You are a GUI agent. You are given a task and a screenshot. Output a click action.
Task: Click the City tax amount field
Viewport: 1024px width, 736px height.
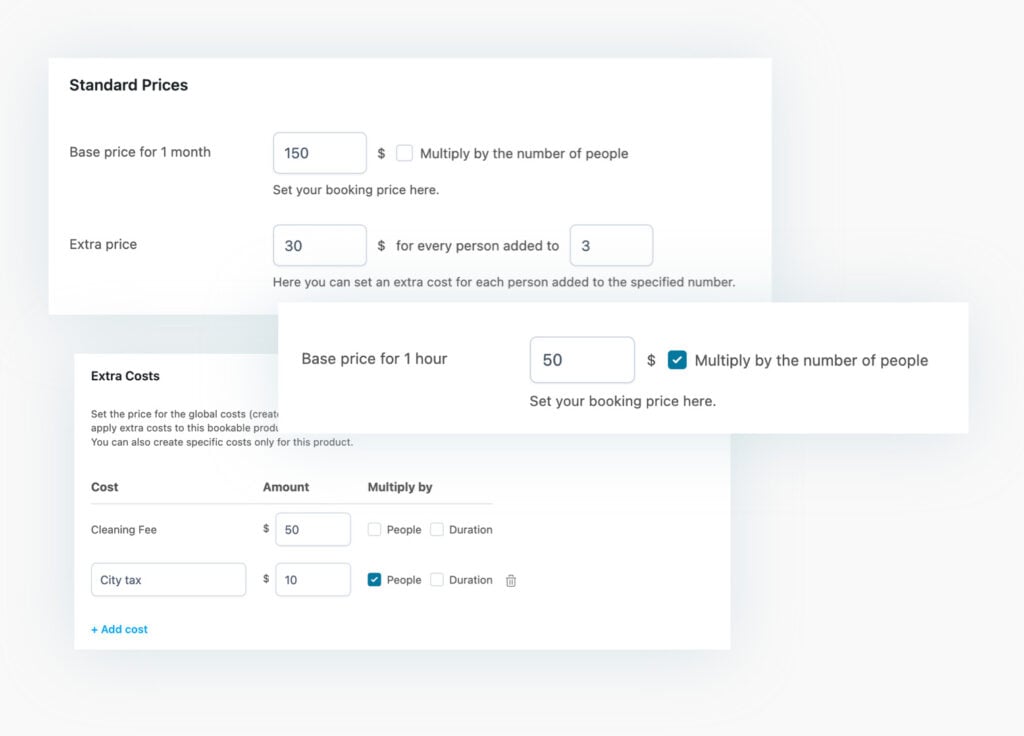312,580
